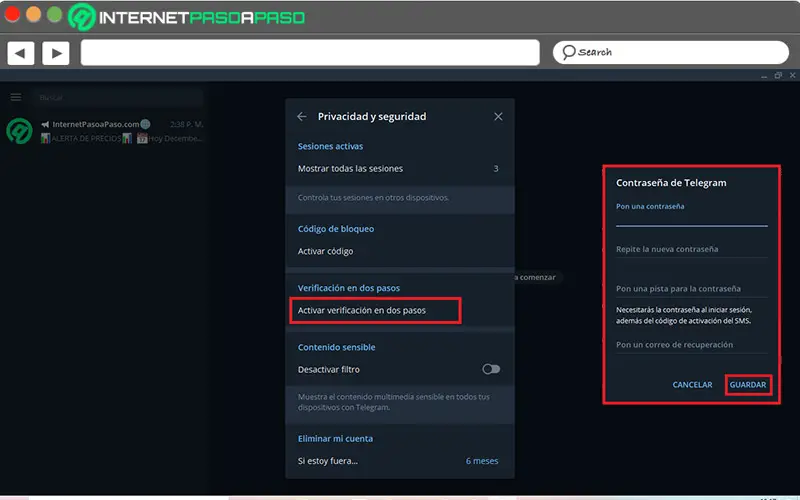
Task: Click the GUARDAR button
Action: click(x=747, y=385)
